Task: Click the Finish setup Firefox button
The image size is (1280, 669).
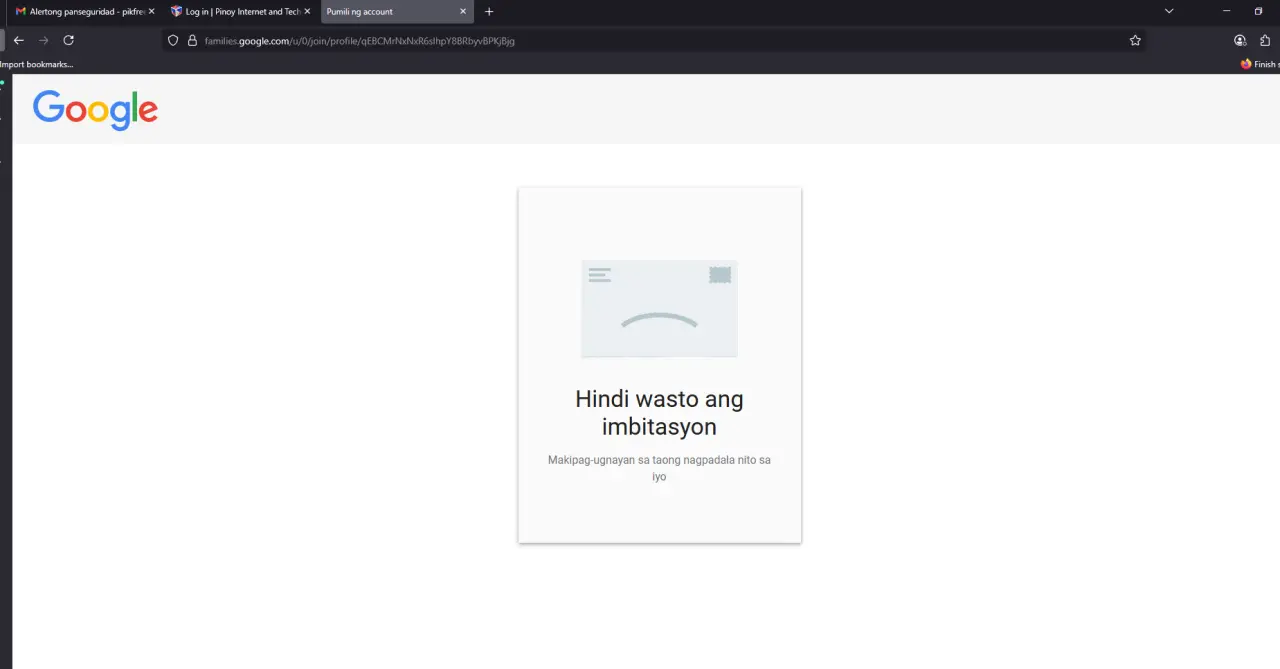Action: (x=1259, y=64)
